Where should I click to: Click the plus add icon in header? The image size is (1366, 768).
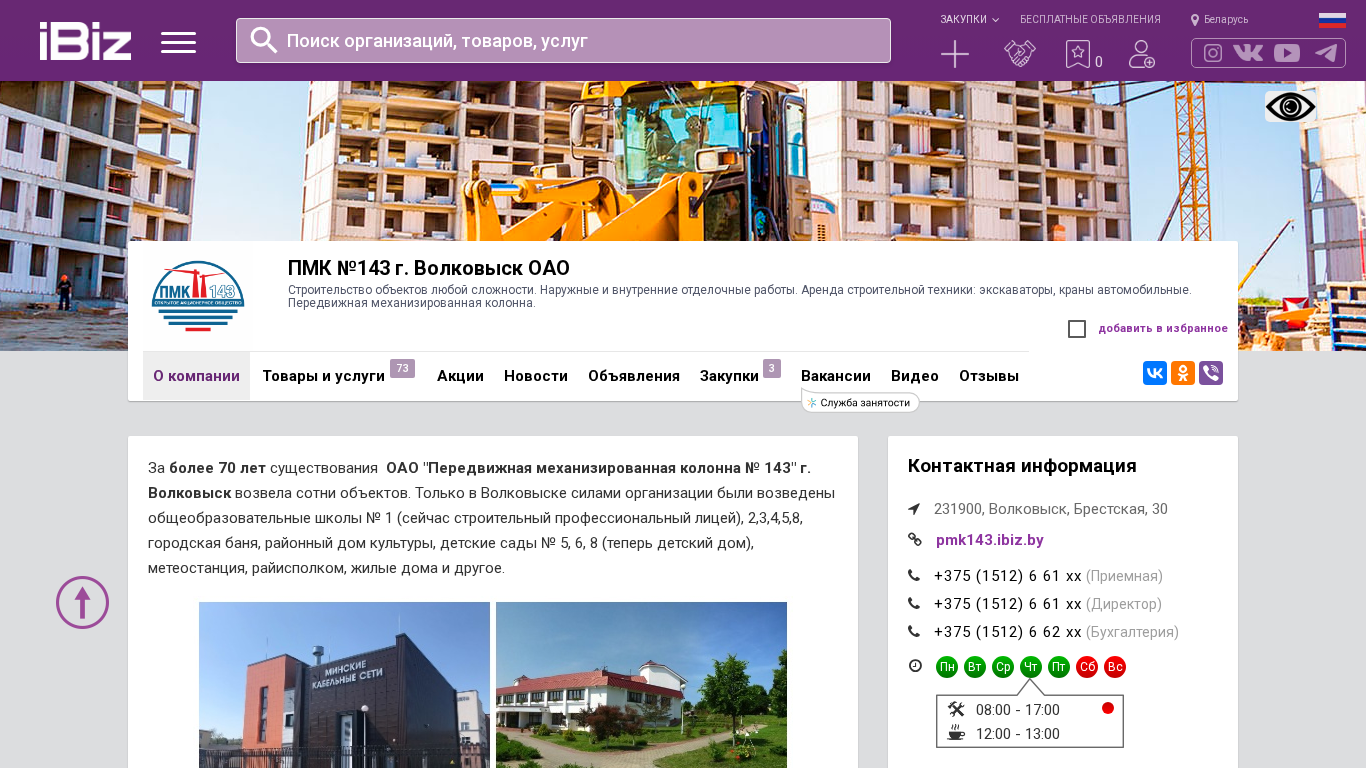point(955,54)
